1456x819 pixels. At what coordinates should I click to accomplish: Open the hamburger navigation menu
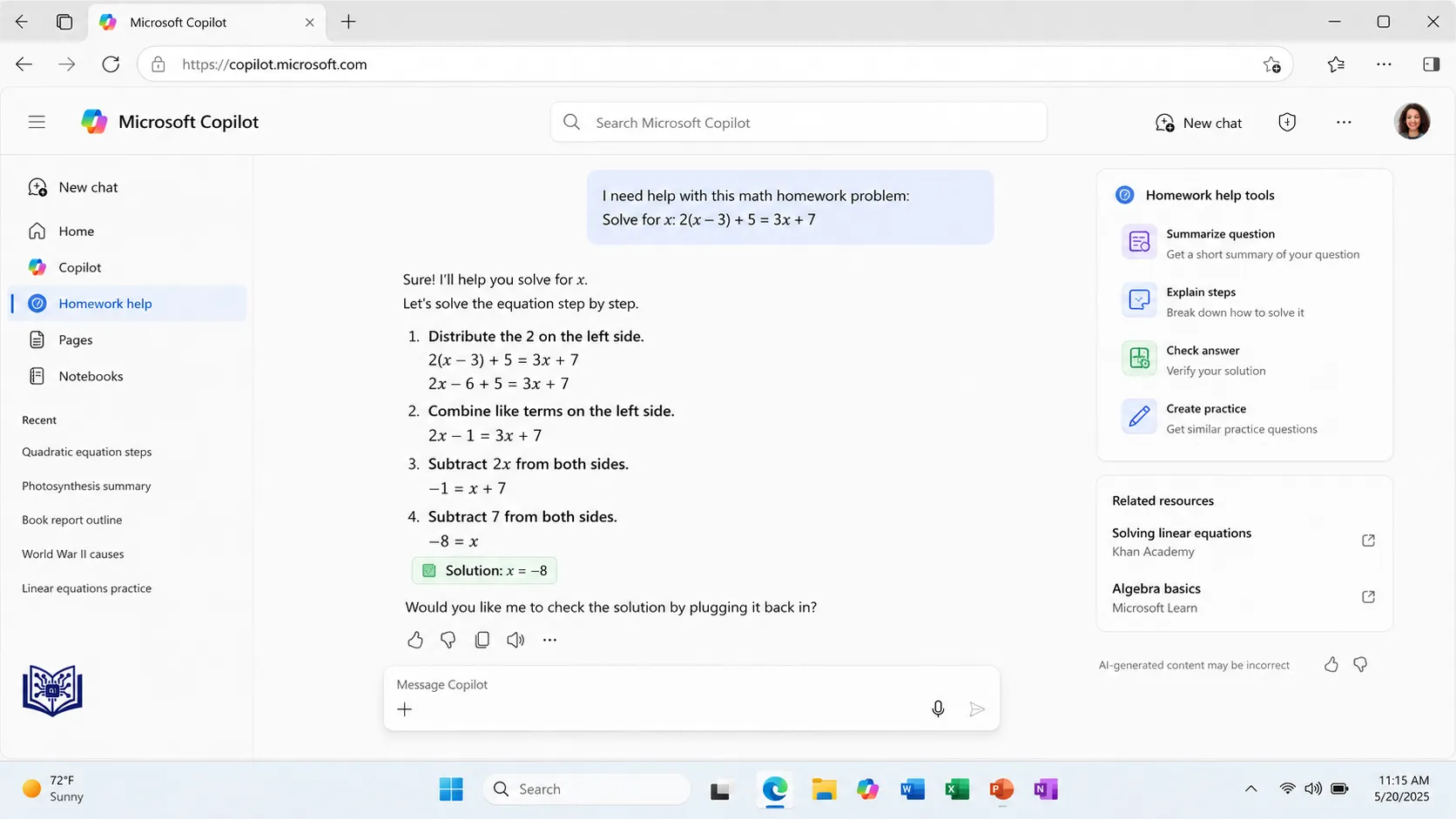coord(37,122)
